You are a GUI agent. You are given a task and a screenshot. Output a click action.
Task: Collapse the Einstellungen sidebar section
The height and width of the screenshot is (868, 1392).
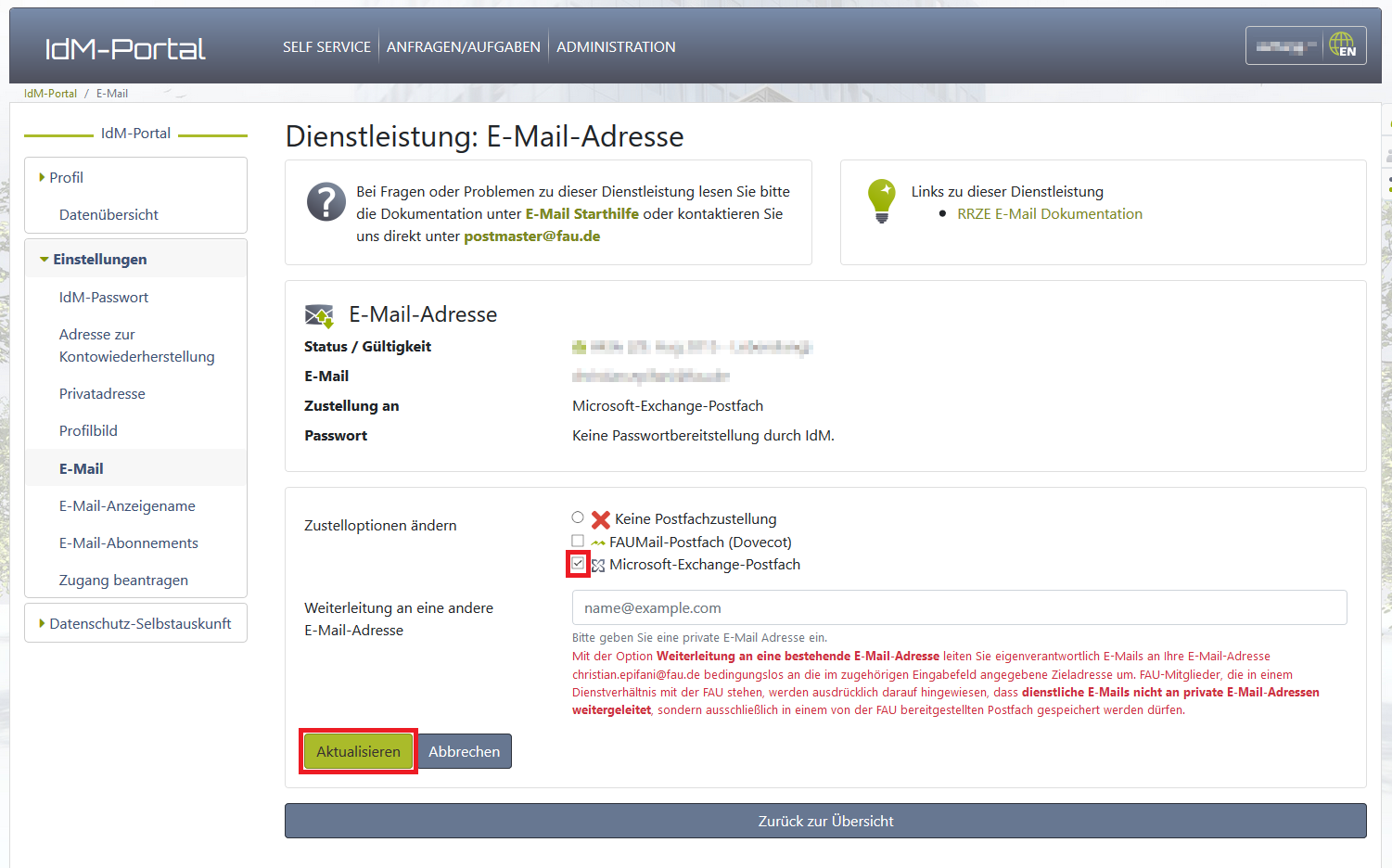tap(98, 260)
